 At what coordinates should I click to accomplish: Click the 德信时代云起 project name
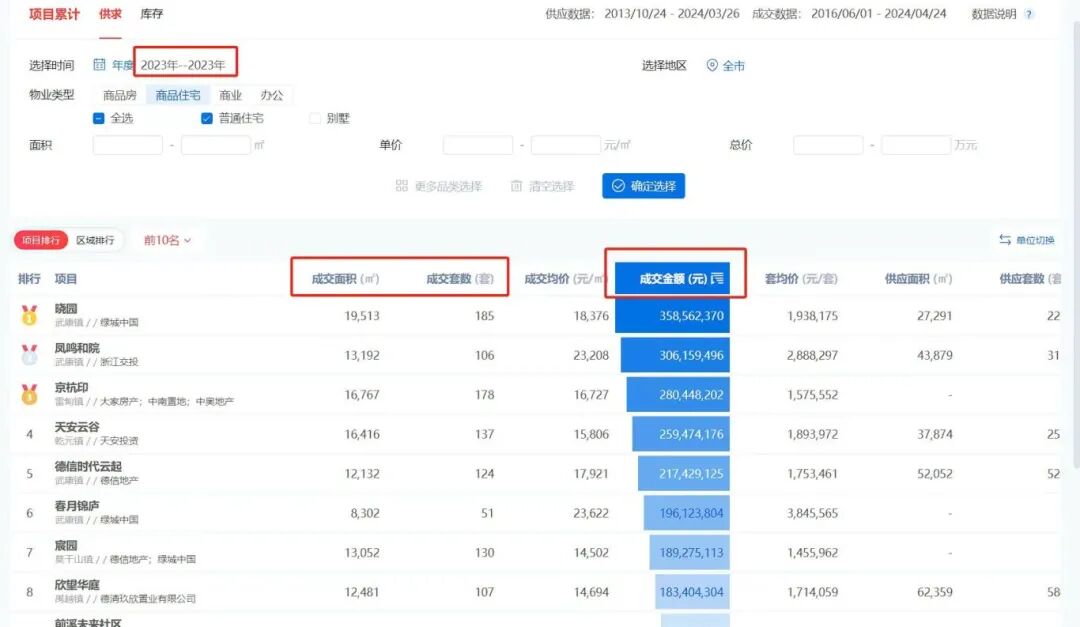(x=88, y=466)
